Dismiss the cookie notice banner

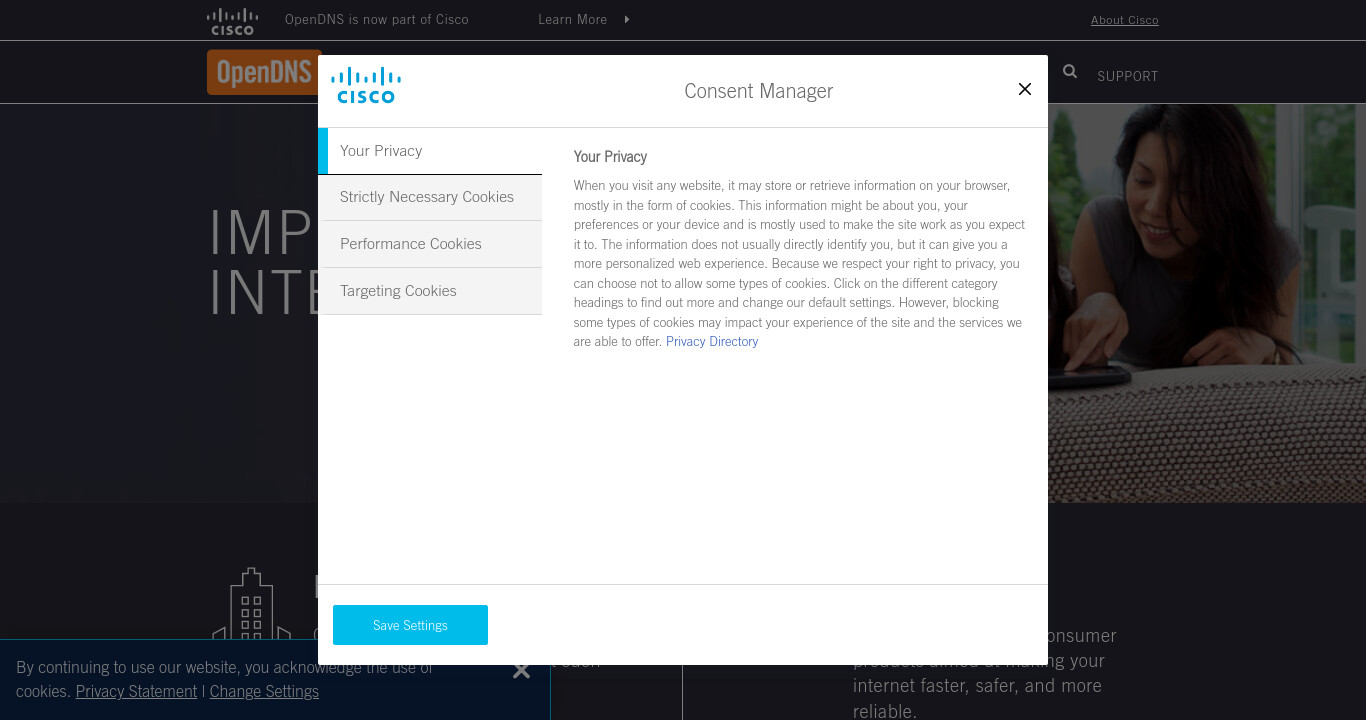521,670
